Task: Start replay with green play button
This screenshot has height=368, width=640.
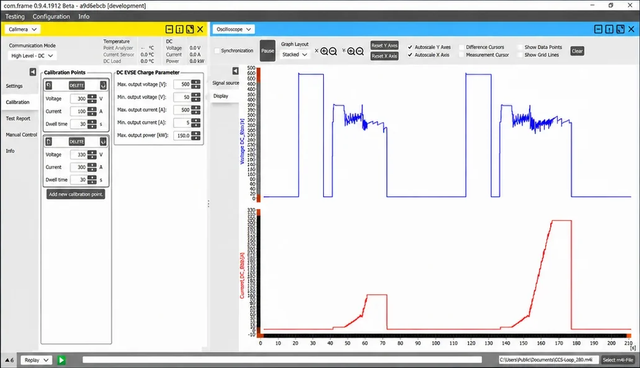Action: (61, 360)
